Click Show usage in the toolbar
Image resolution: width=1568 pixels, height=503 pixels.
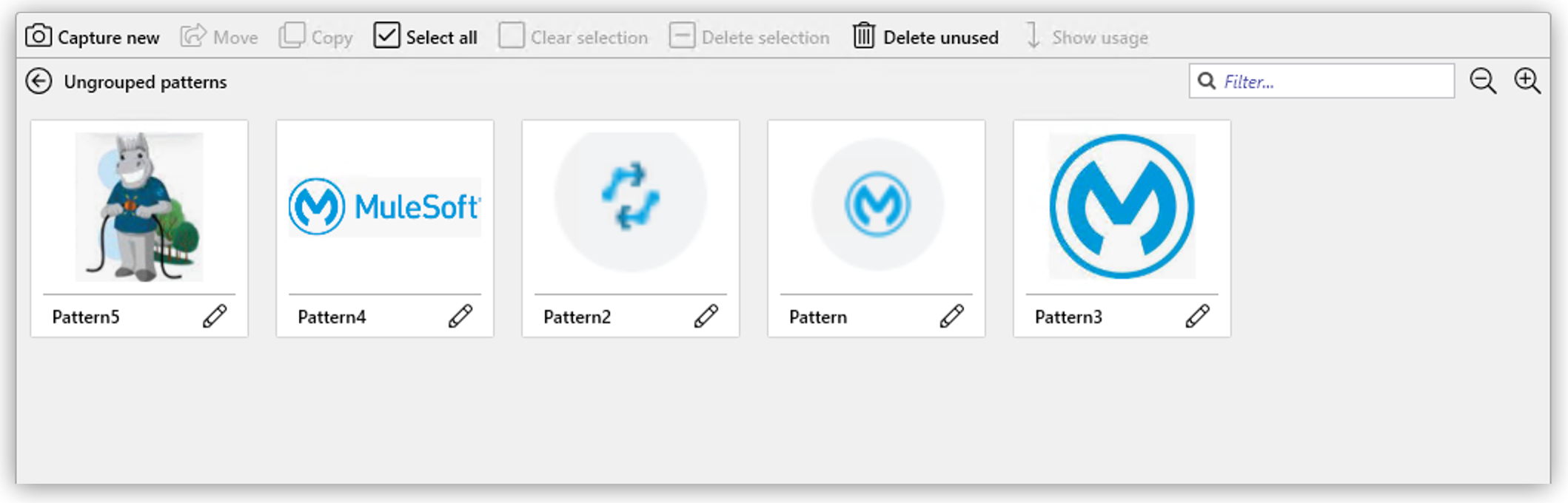click(x=1088, y=37)
